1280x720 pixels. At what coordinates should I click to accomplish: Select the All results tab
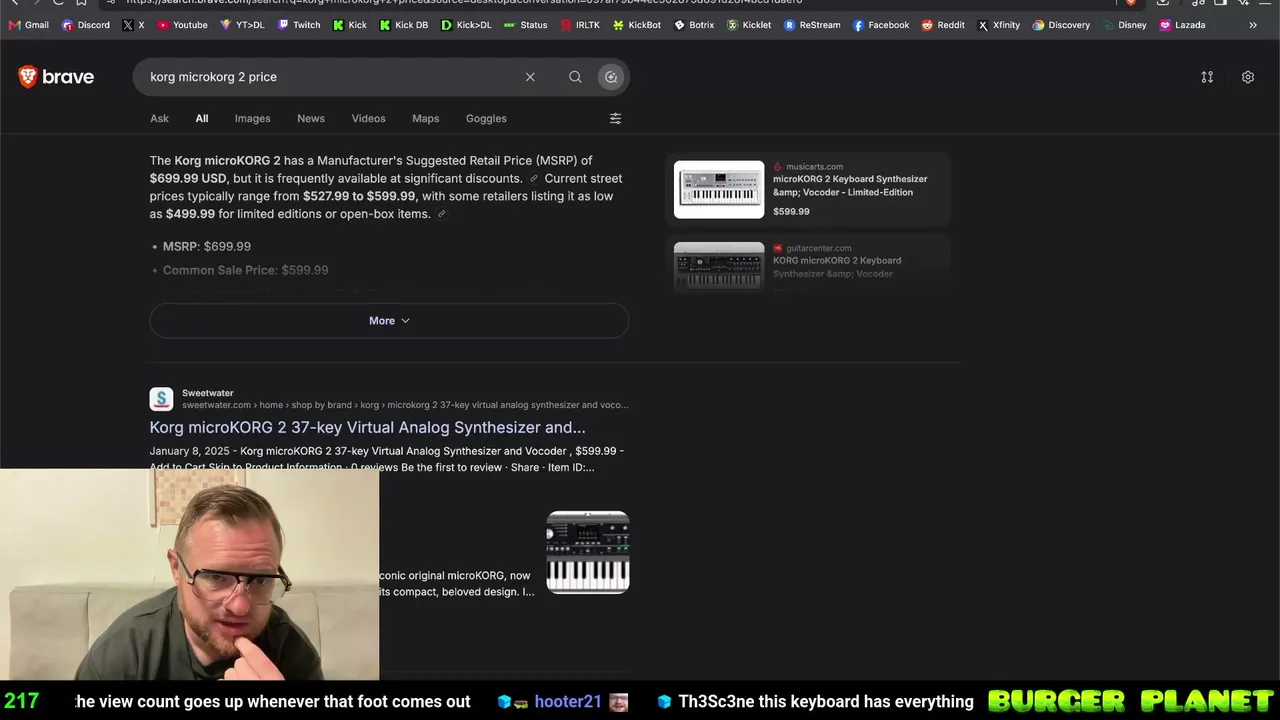(202, 118)
